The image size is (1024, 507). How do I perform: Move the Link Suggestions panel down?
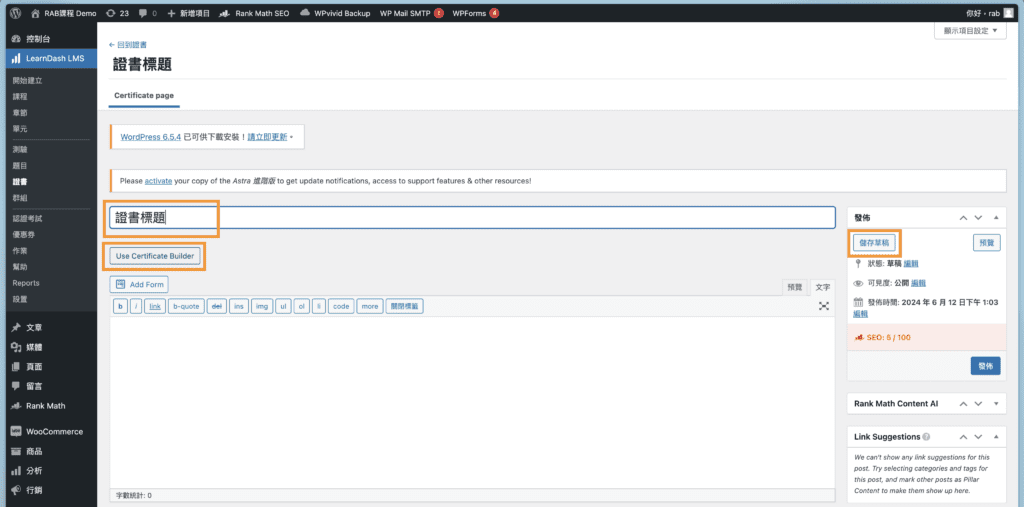click(979, 437)
